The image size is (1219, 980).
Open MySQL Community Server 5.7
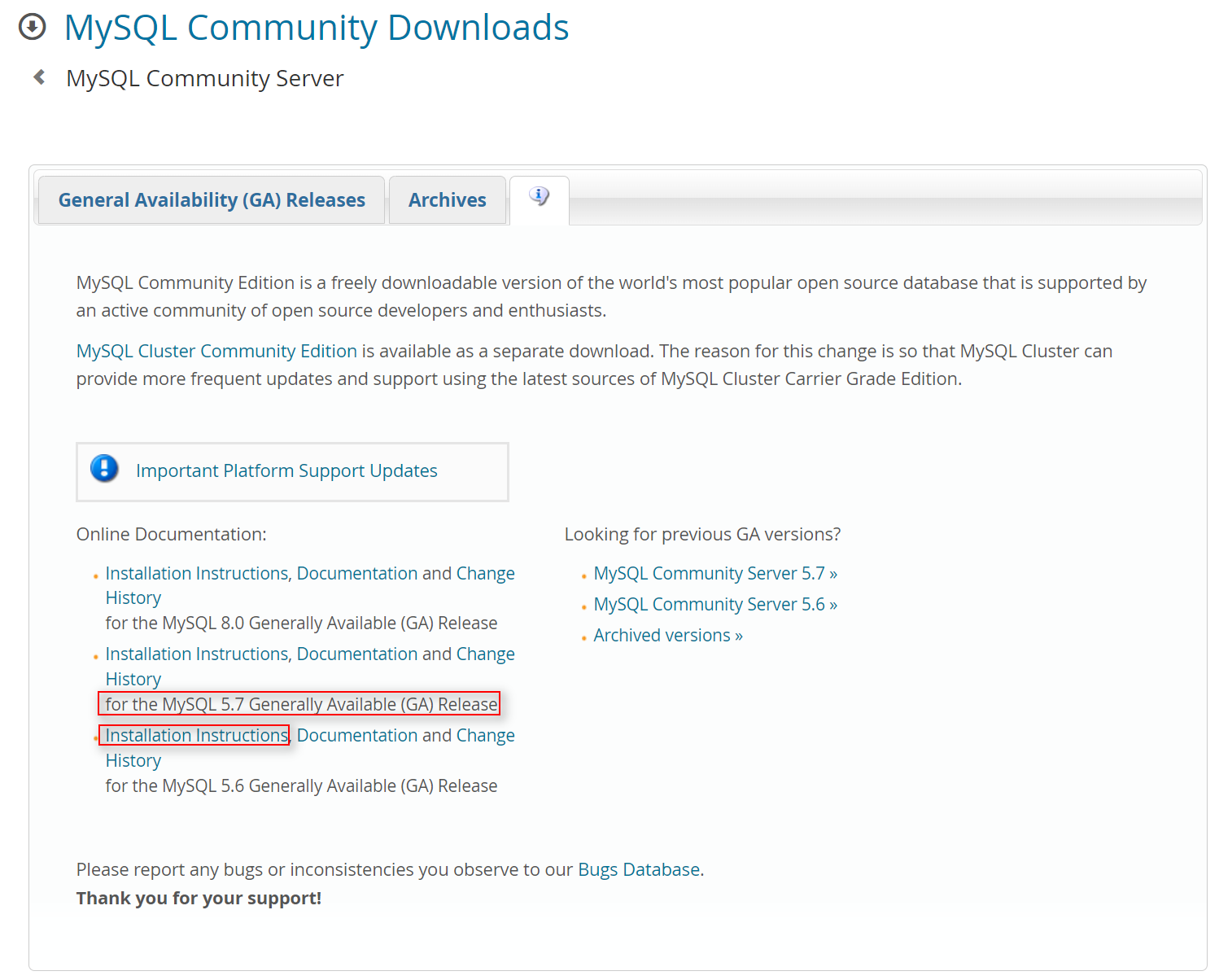(714, 572)
